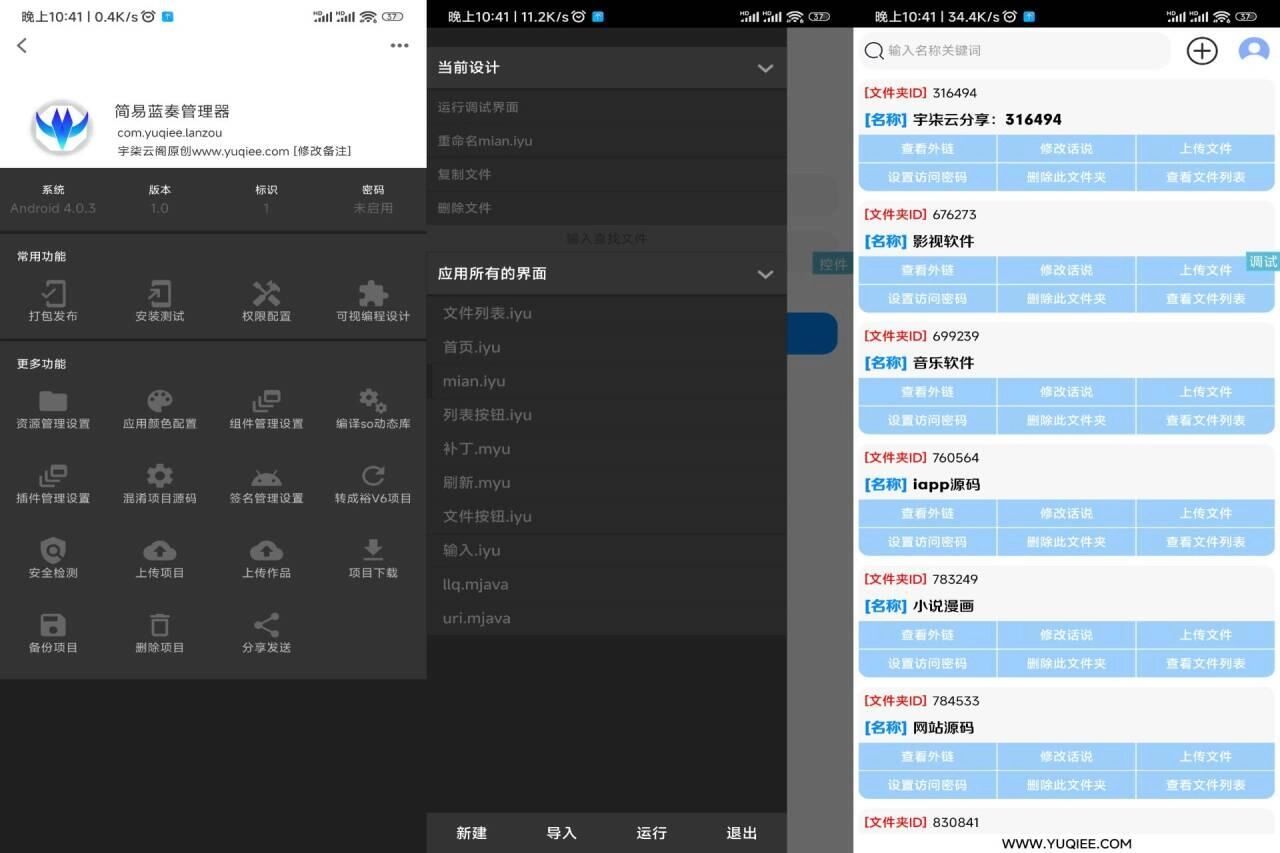The height and width of the screenshot is (853, 1280).
Task: Collapse the 应用所有的界面 section
Action: click(765, 272)
